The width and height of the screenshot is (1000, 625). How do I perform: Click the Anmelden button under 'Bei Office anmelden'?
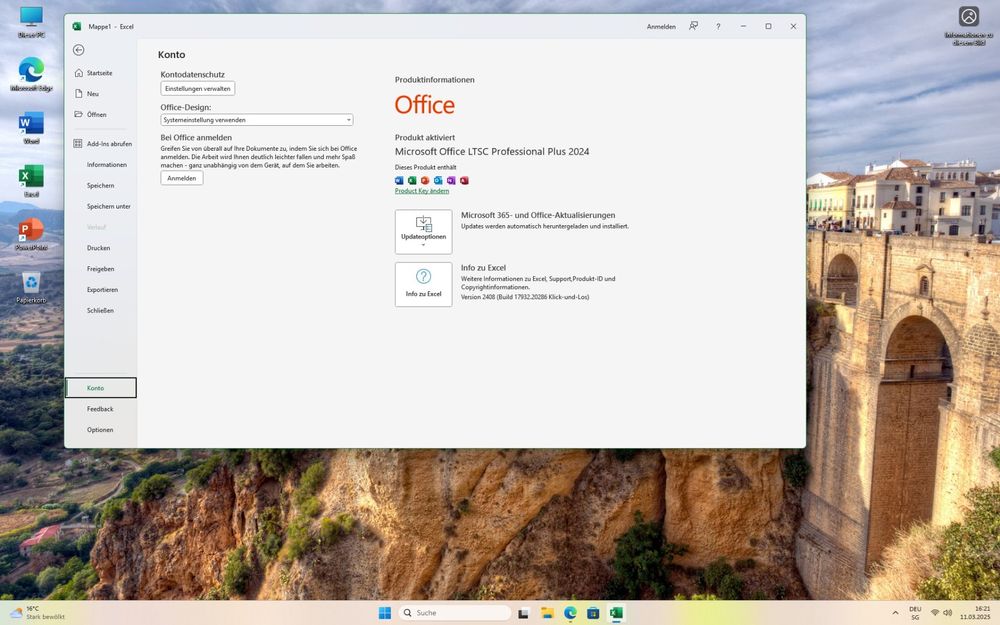point(181,177)
